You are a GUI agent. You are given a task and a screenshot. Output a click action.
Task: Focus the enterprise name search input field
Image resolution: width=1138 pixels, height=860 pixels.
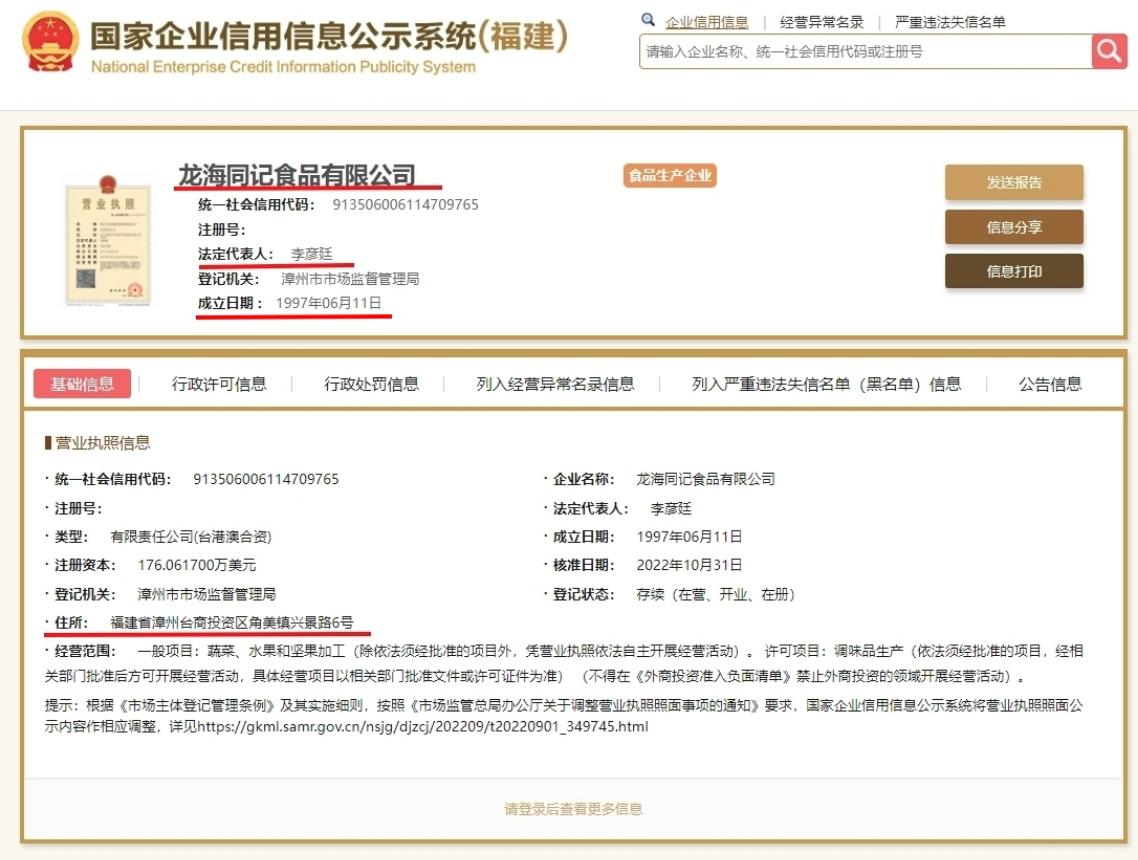click(x=865, y=52)
